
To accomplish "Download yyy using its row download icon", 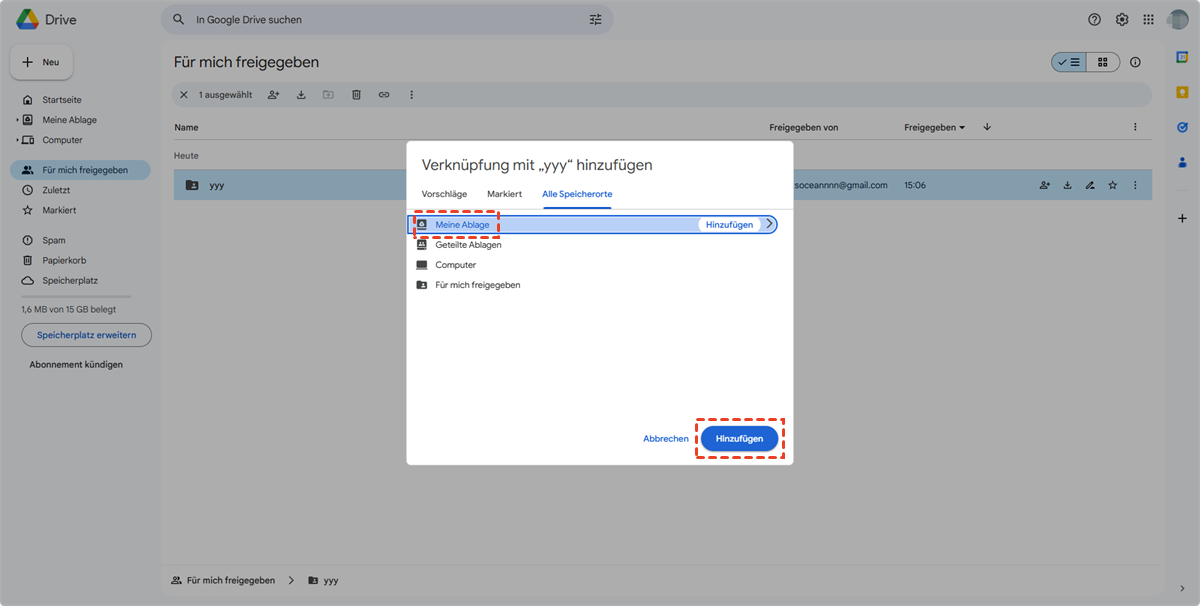I will tap(1067, 185).
